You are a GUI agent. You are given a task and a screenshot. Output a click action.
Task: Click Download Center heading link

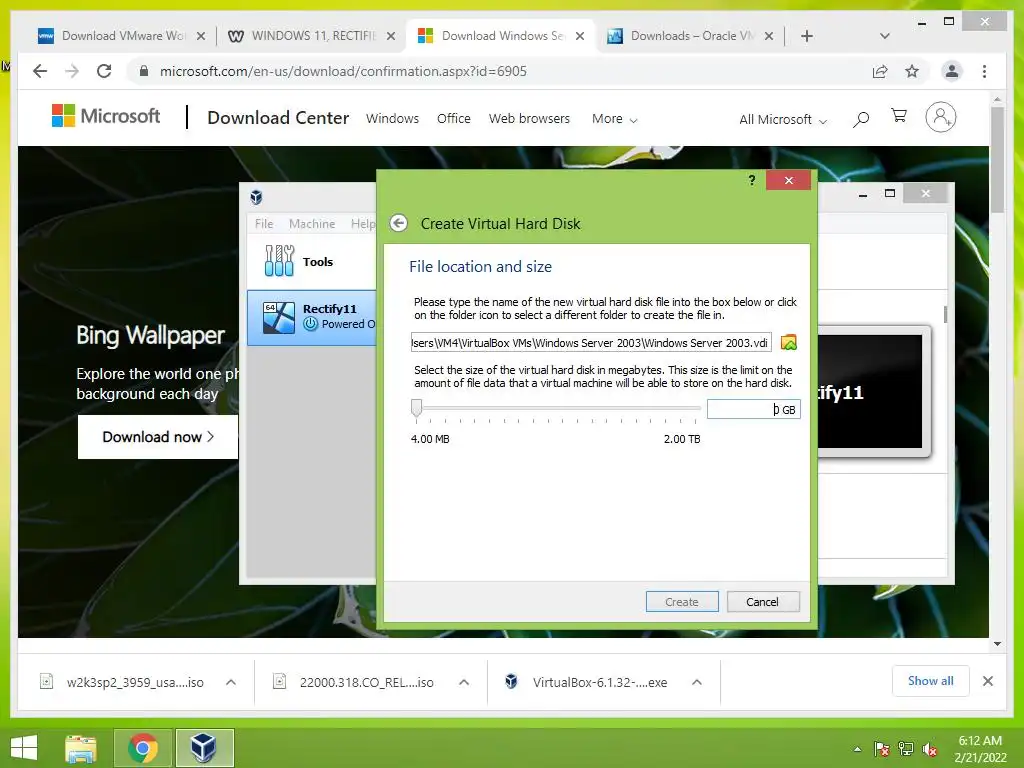(278, 118)
